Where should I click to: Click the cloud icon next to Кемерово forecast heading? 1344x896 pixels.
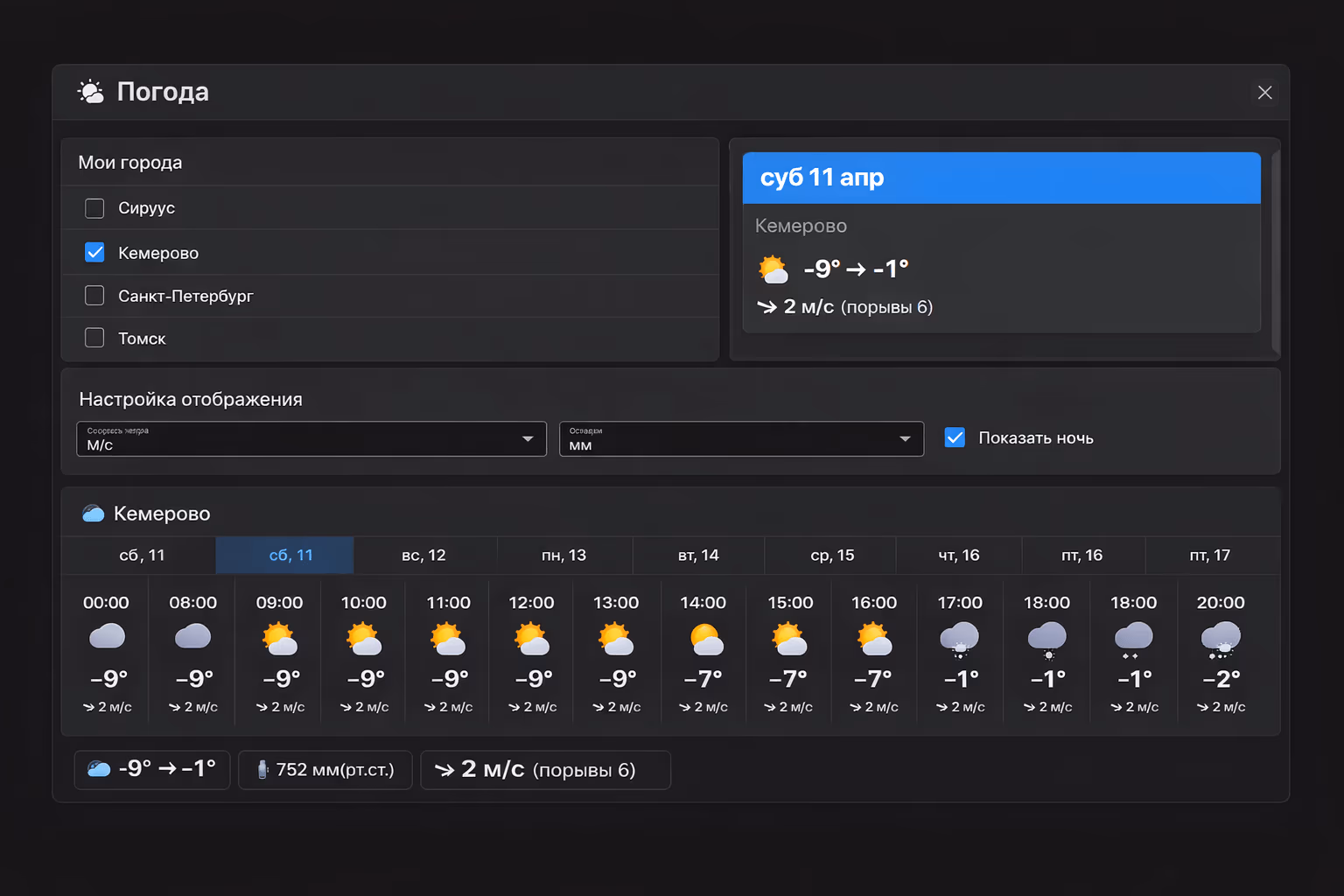pyautogui.click(x=93, y=514)
